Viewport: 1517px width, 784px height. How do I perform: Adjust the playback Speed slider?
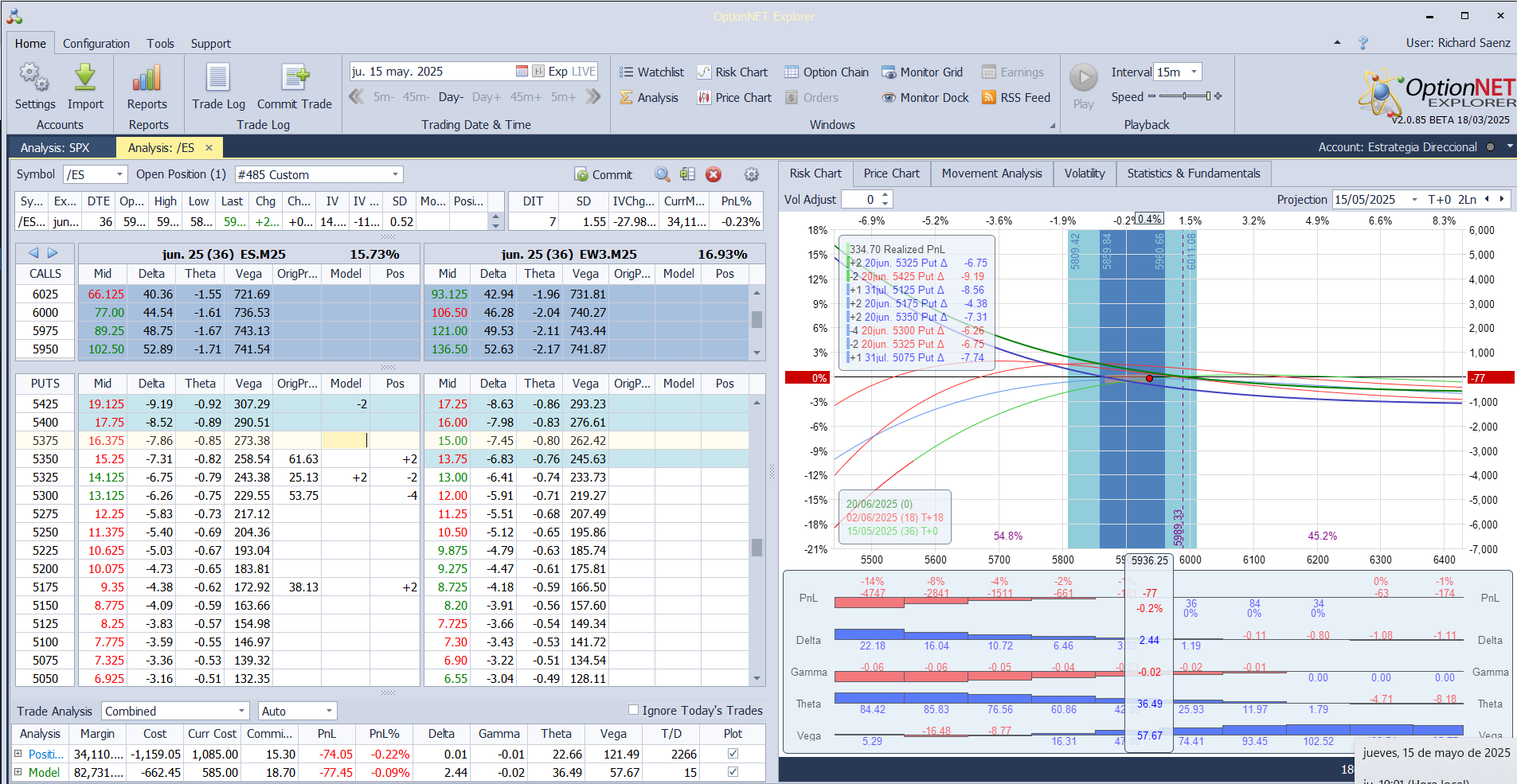[1185, 96]
